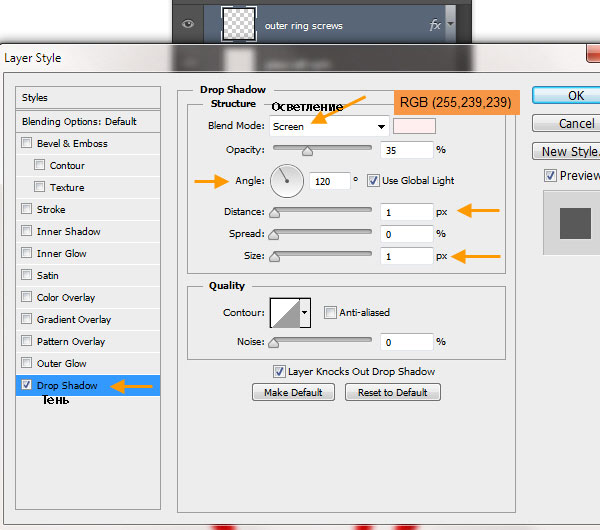Enable the Gradient Overlay checkbox
The width and height of the screenshot is (600, 530).
tap(26, 319)
